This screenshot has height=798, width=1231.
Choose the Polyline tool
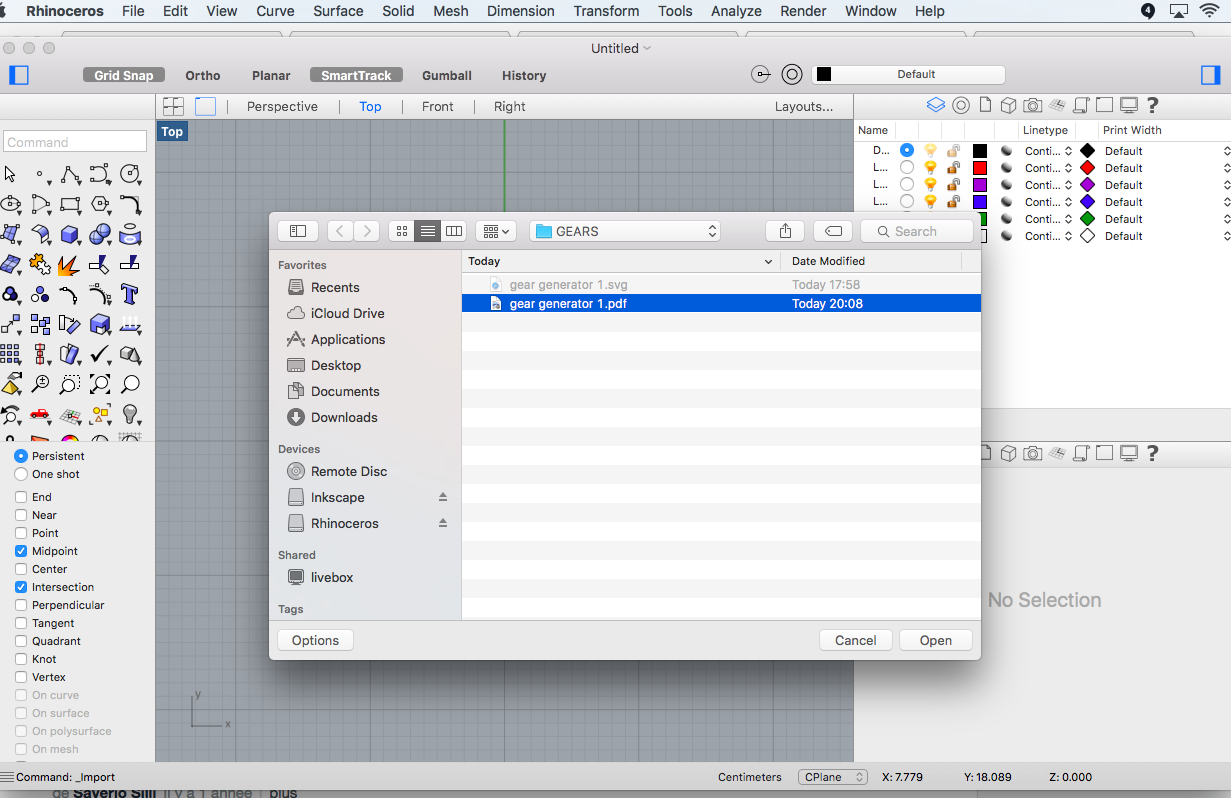(70, 175)
